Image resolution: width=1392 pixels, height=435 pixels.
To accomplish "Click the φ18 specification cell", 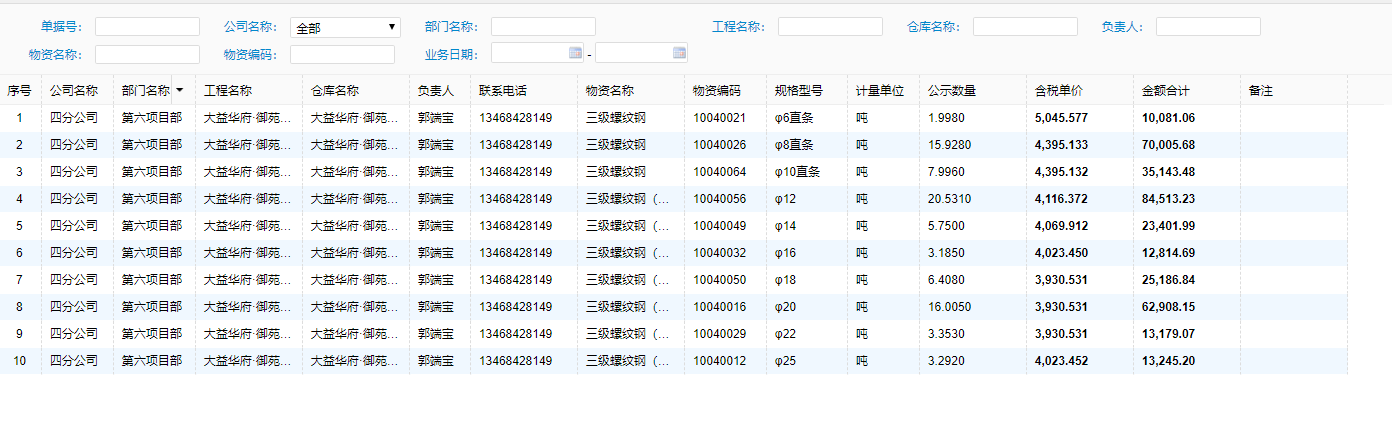I will click(x=807, y=280).
